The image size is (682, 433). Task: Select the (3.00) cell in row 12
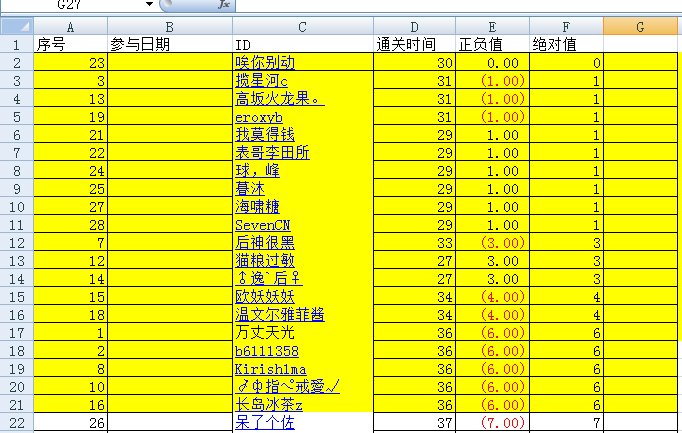pyautogui.click(x=492, y=243)
